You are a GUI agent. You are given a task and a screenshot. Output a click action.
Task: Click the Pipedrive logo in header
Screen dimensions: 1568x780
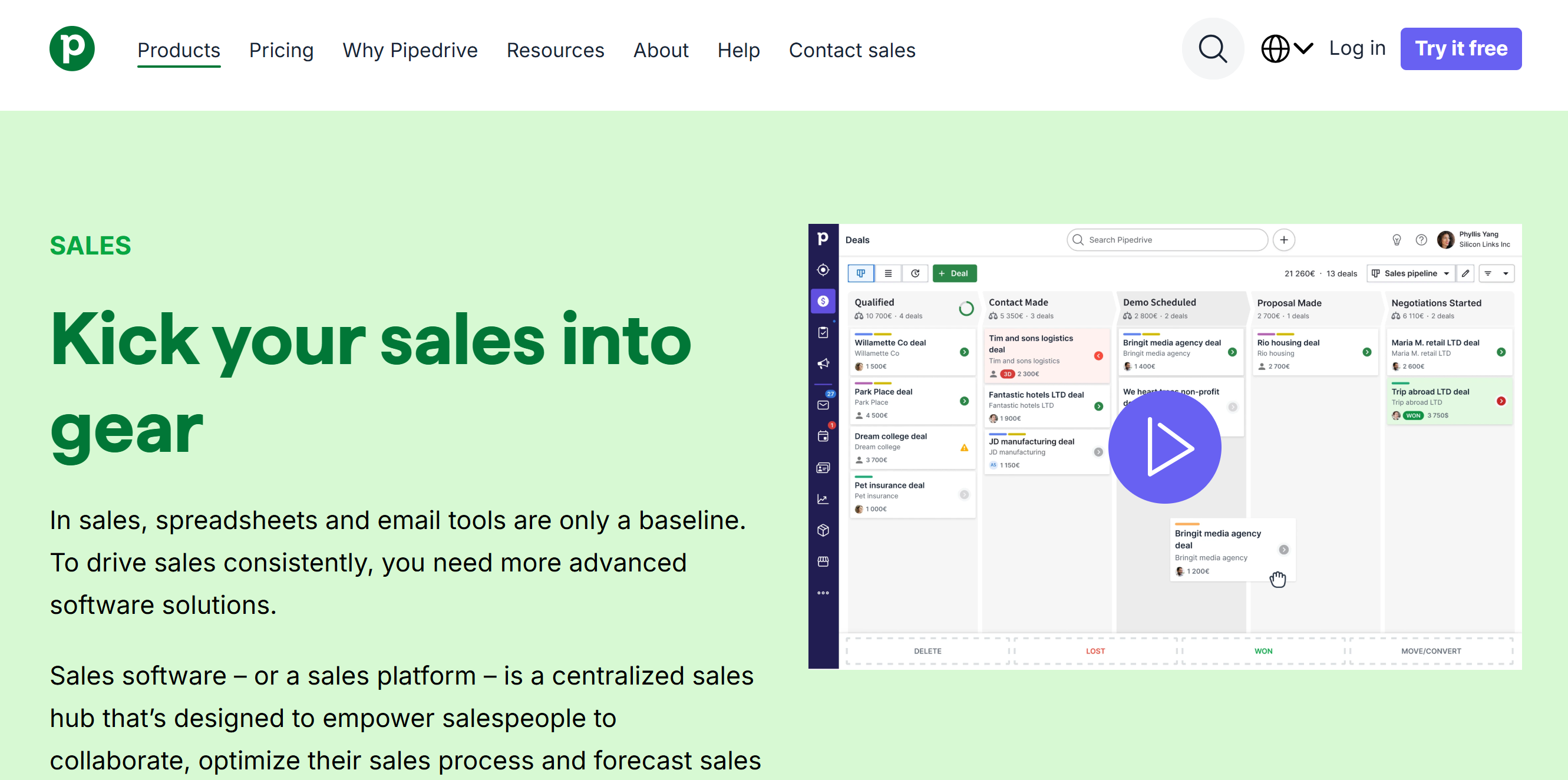(72, 49)
